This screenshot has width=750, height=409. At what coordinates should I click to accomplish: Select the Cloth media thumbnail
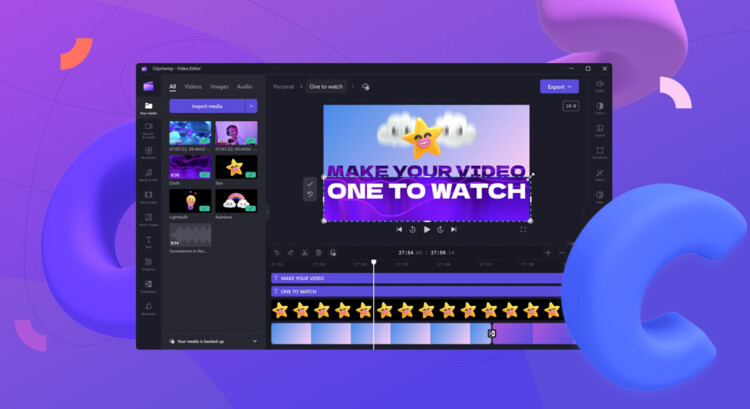tap(190, 167)
